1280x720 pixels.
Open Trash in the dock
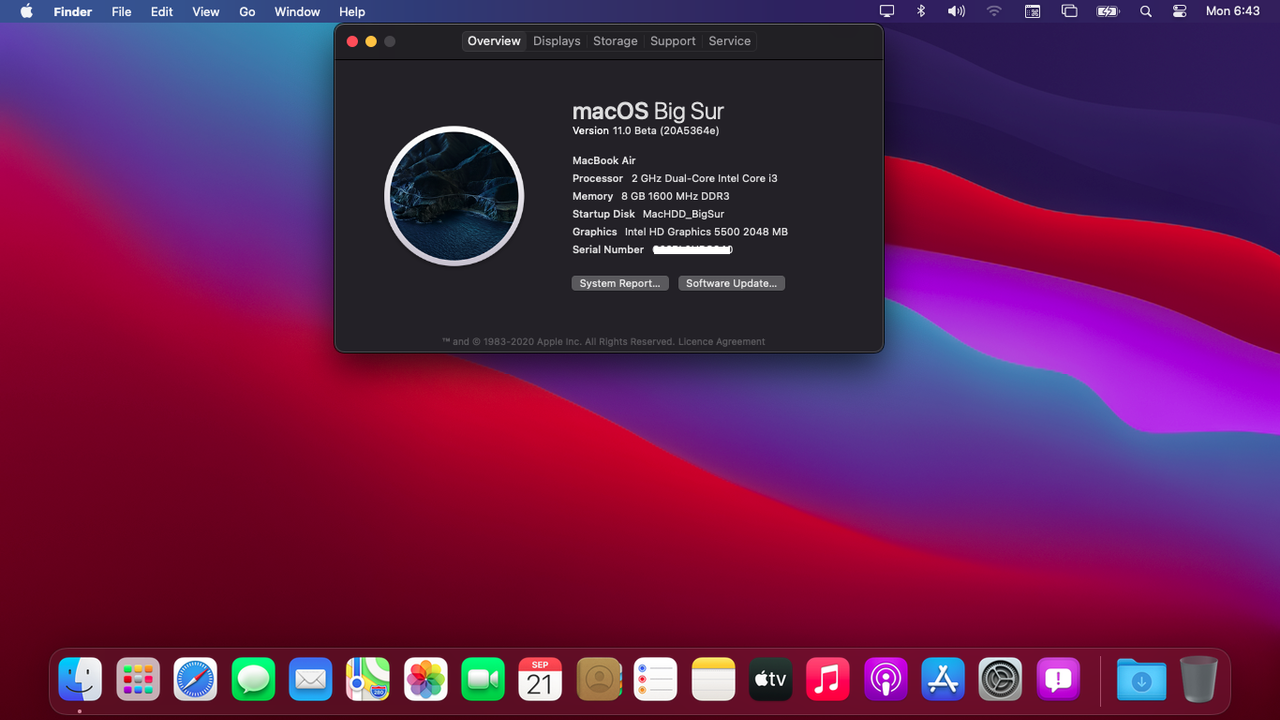point(1199,679)
